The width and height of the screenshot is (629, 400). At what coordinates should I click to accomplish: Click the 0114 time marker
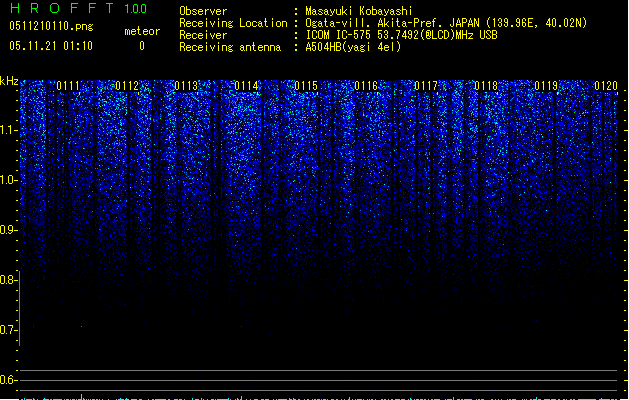coord(246,86)
